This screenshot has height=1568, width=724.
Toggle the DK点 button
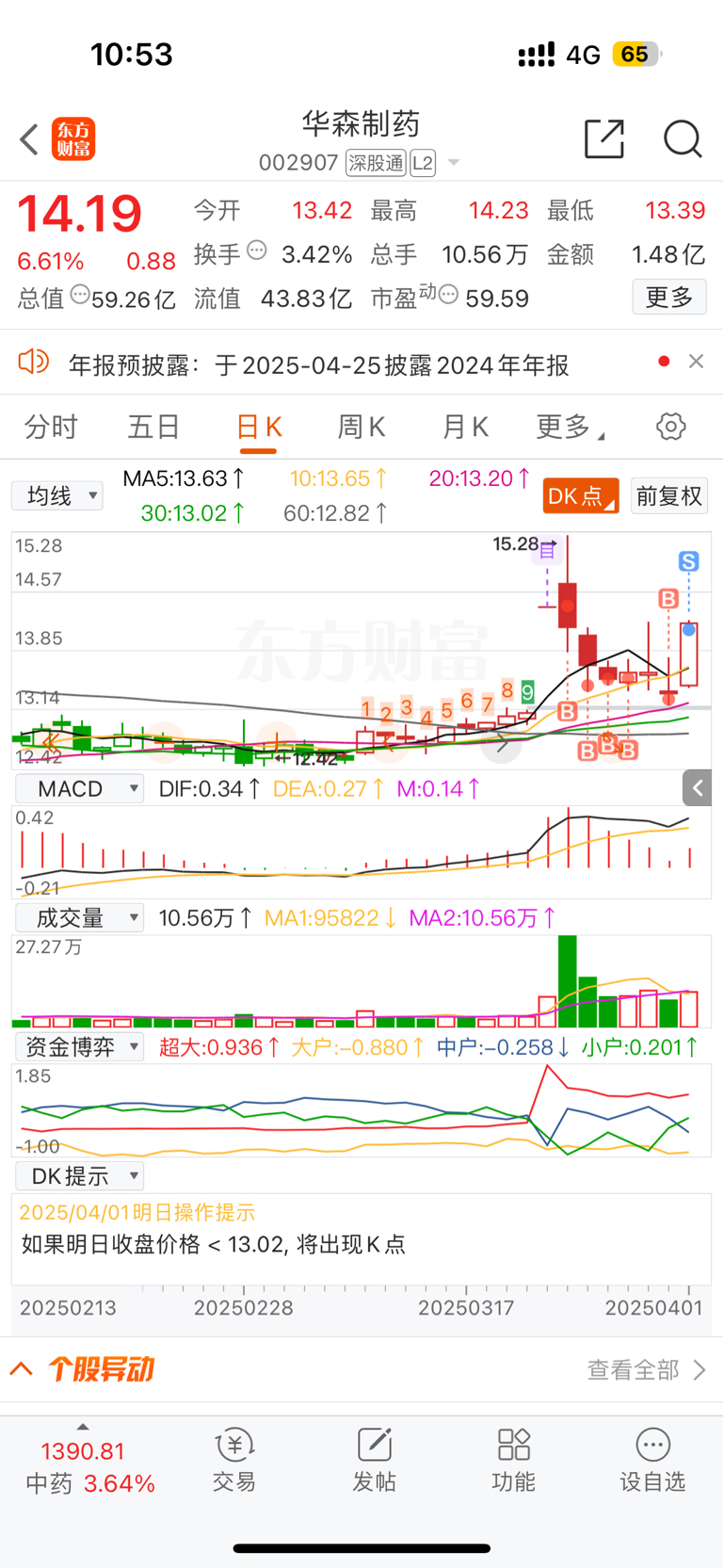581,495
